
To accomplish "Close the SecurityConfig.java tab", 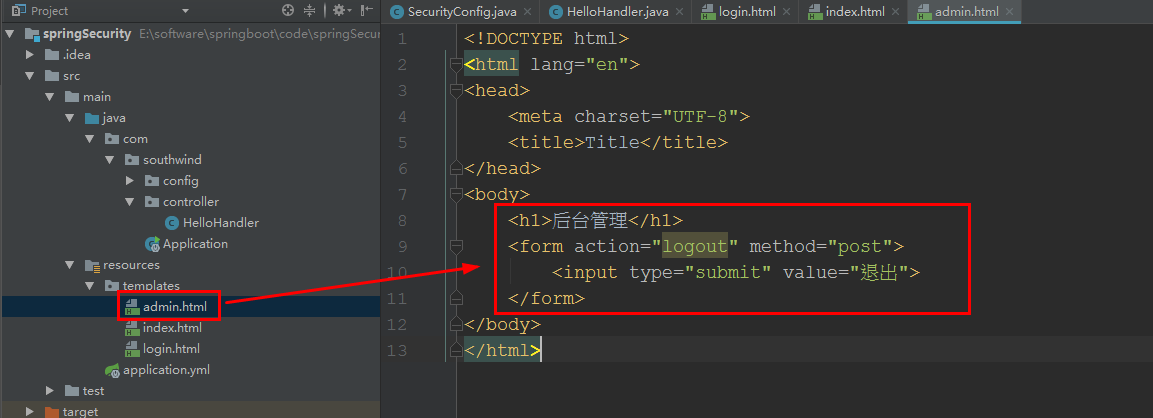I will [529, 12].
